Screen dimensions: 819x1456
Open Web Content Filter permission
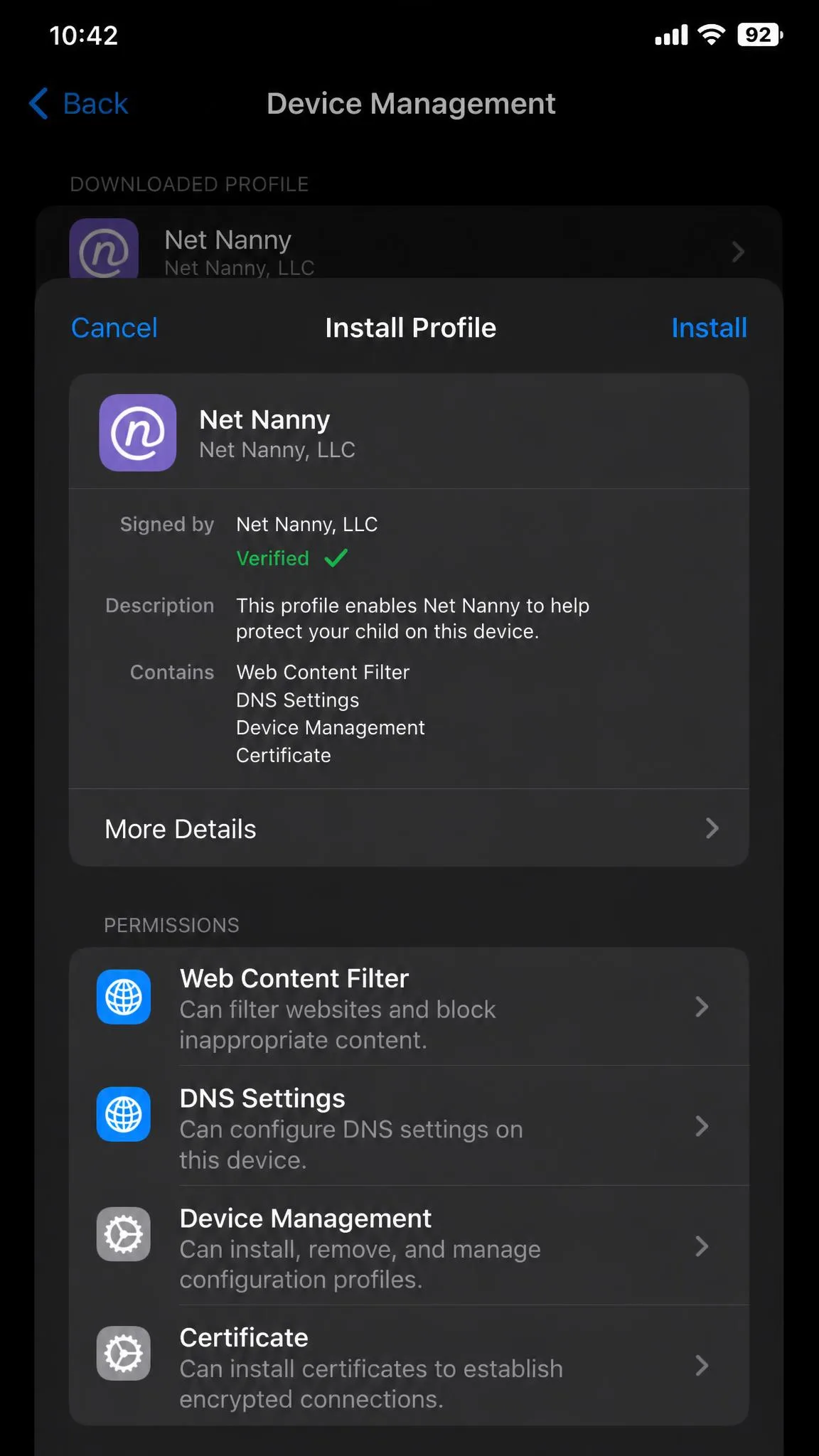pyautogui.click(x=409, y=1007)
